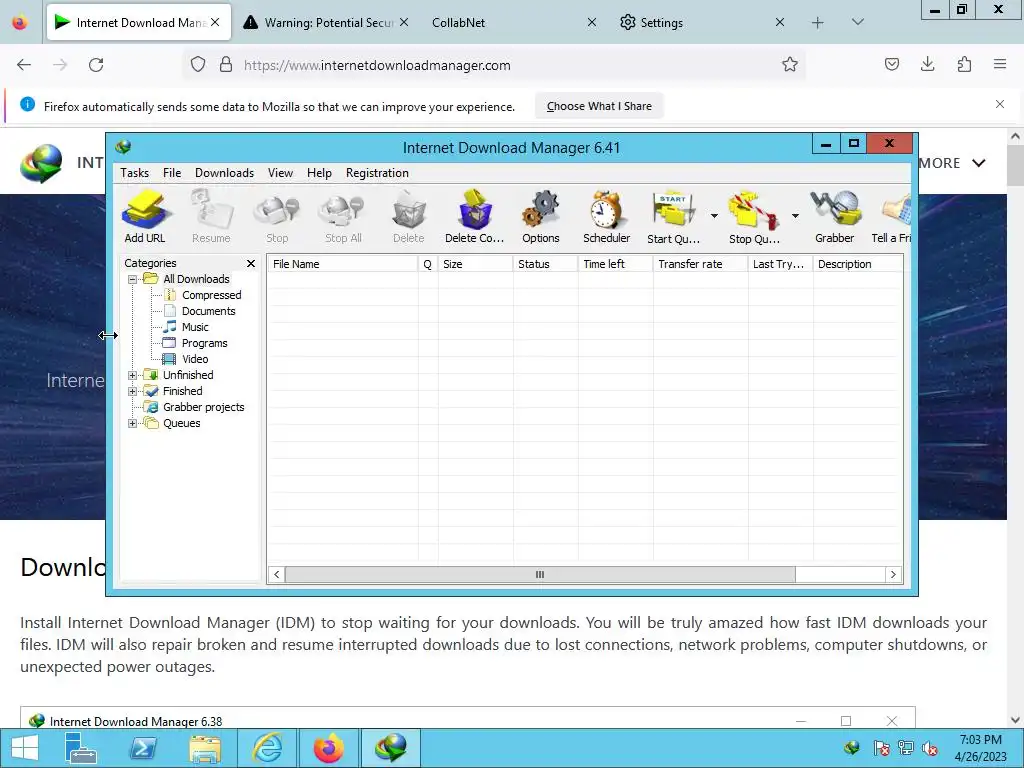The image size is (1024, 768).
Task: Collapse the All Downloads tree node
Action: (x=133, y=279)
